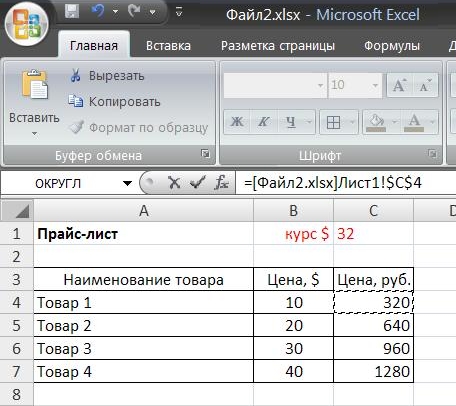
Task: Toggle italic formatting (К)
Action: pyautogui.click(x=263, y=122)
